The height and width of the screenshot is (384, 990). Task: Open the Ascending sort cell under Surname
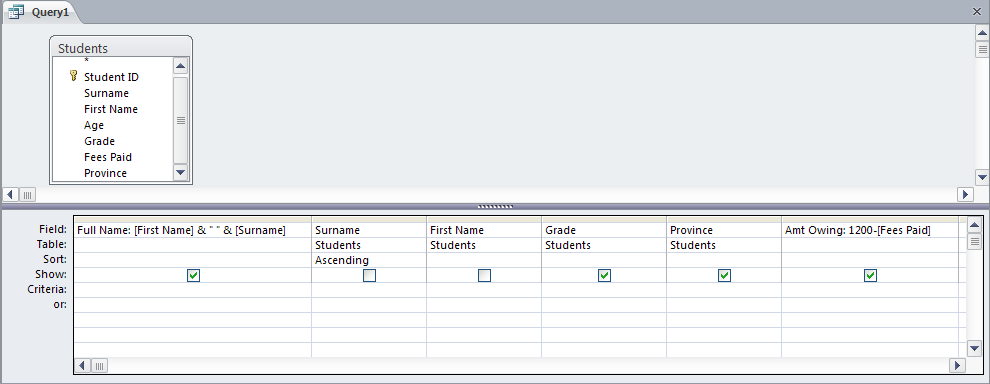click(369, 260)
